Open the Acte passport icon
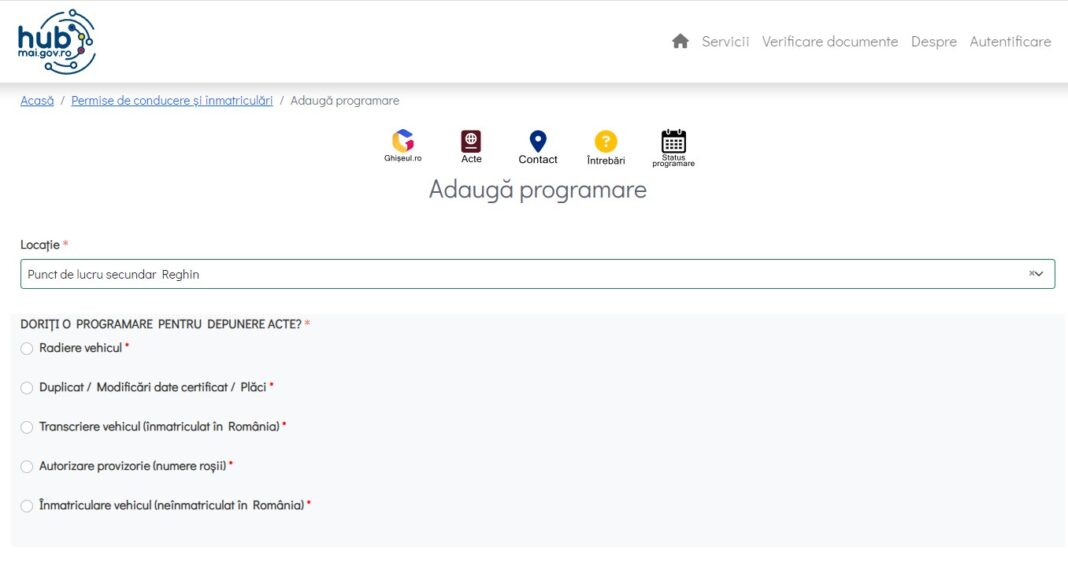This screenshot has width=1068, height=562. click(x=471, y=142)
